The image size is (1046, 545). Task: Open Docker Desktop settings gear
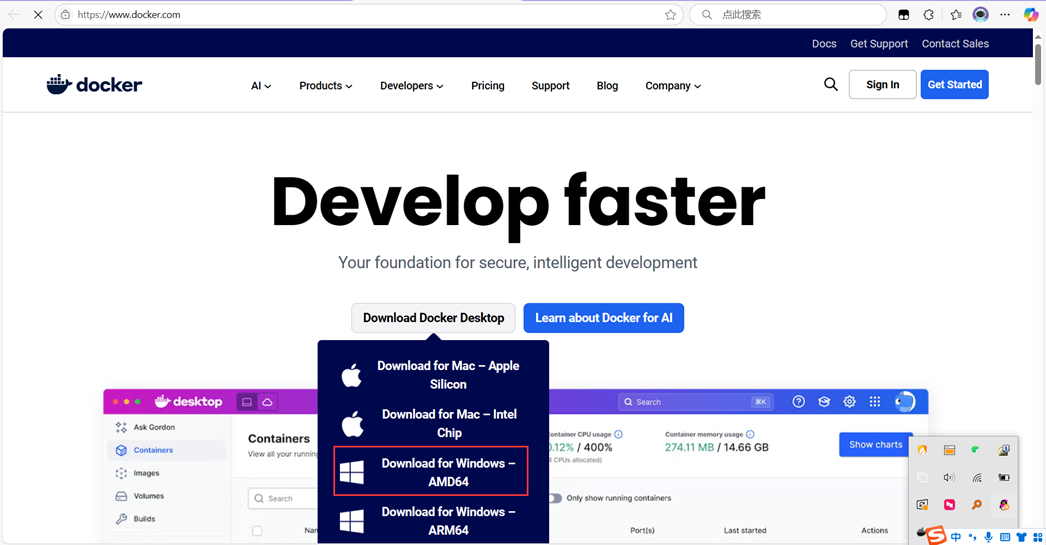(849, 402)
